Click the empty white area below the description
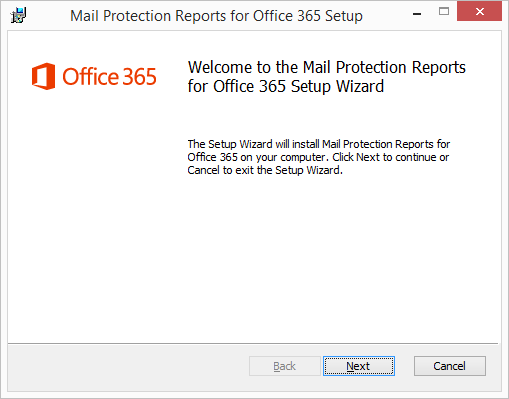The width and height of the screenshot is (509, 399). 318,257
